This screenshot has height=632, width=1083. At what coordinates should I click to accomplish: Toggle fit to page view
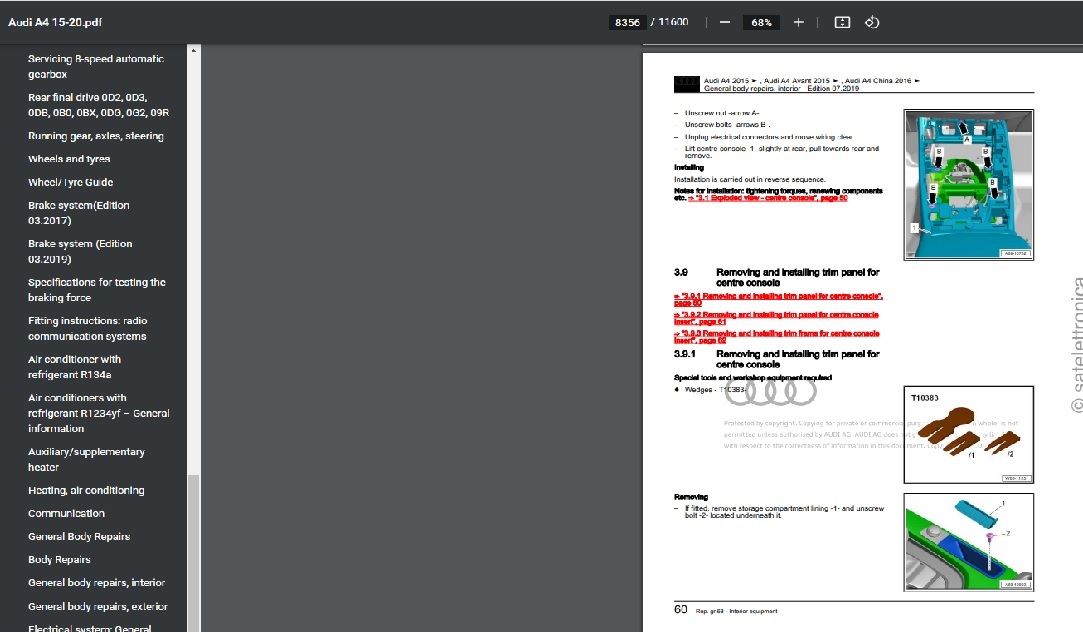(842, 22)
